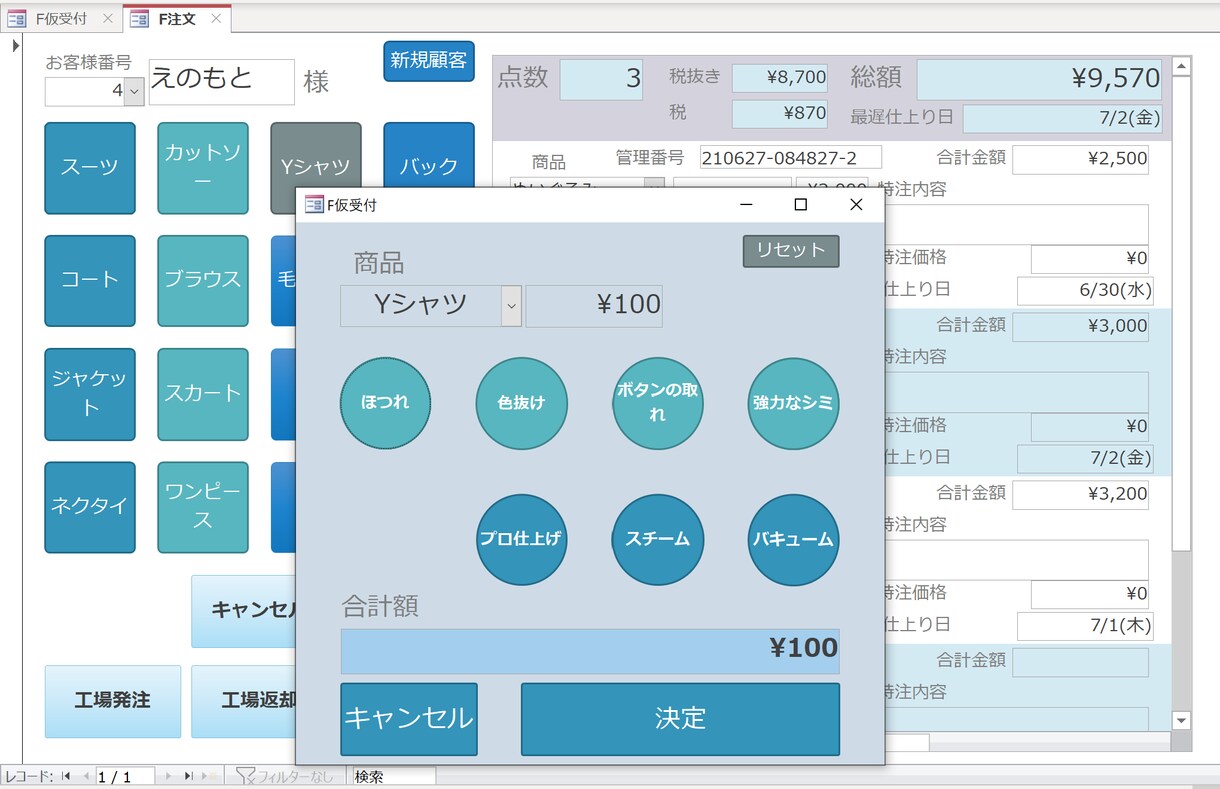Click the 検索 search box

point(393,776)
